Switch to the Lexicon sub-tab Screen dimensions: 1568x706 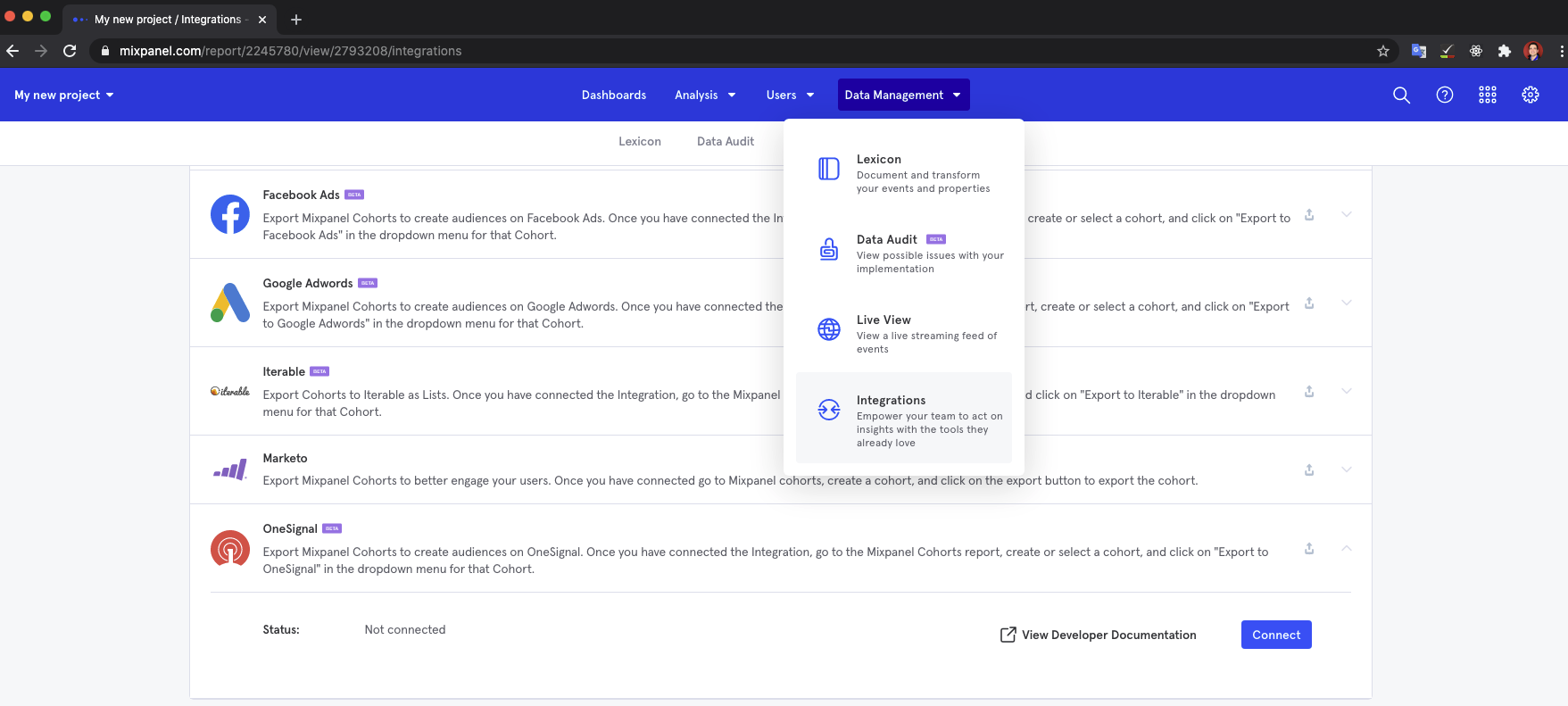[640, 141]
